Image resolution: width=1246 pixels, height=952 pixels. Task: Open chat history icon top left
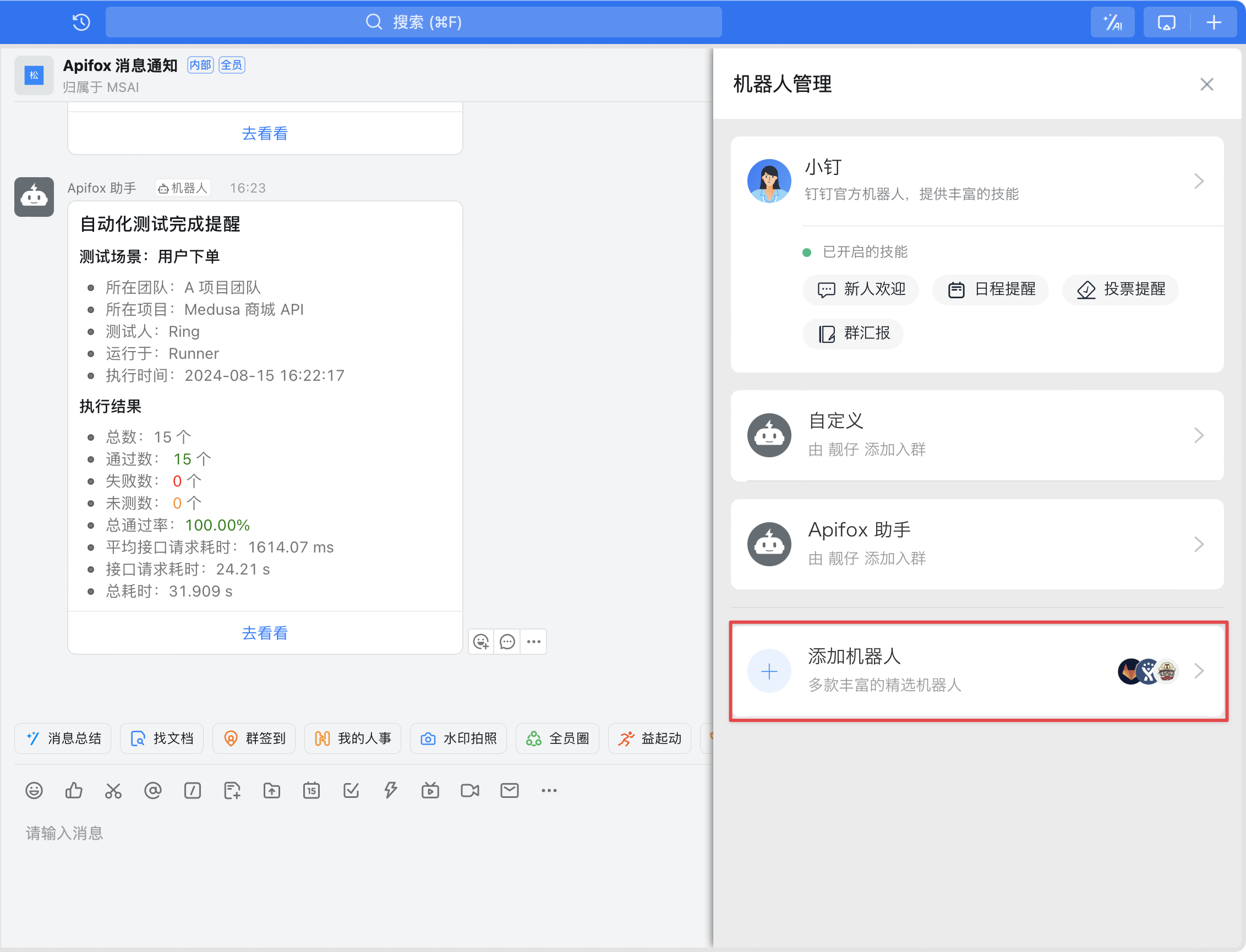[x=81, y=22]
